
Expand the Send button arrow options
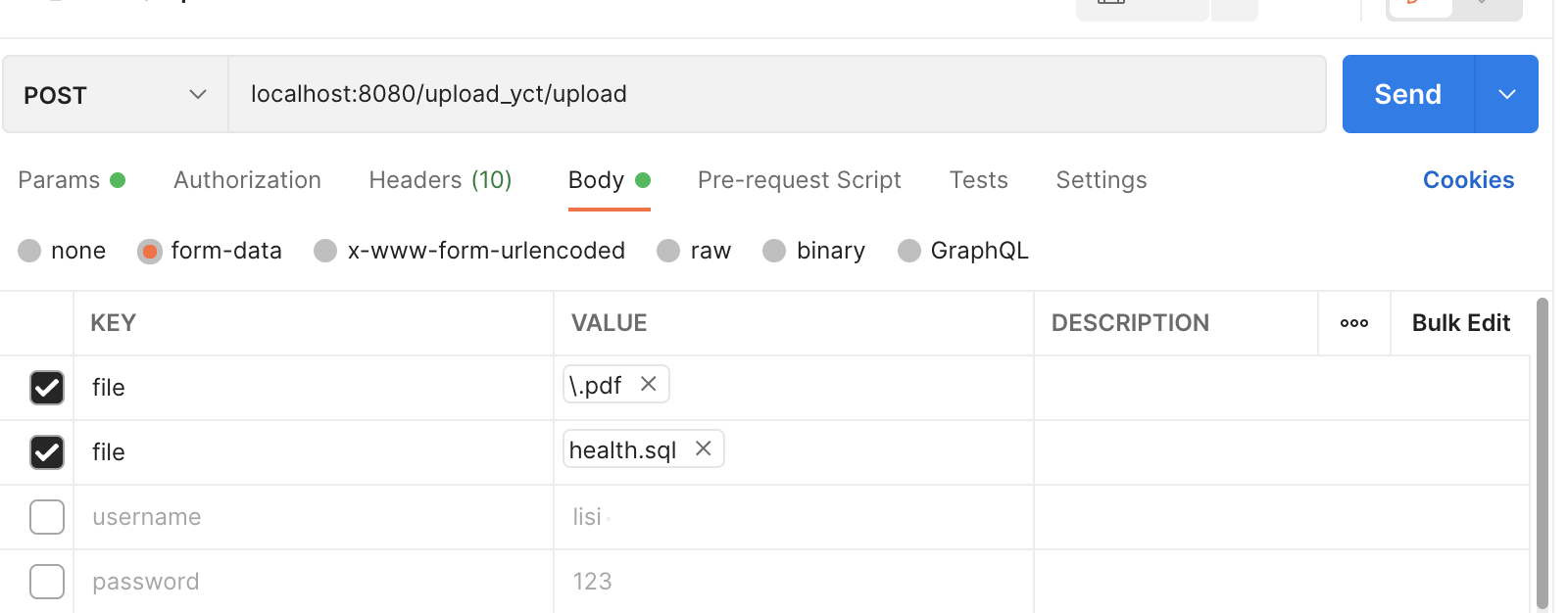1506,95
